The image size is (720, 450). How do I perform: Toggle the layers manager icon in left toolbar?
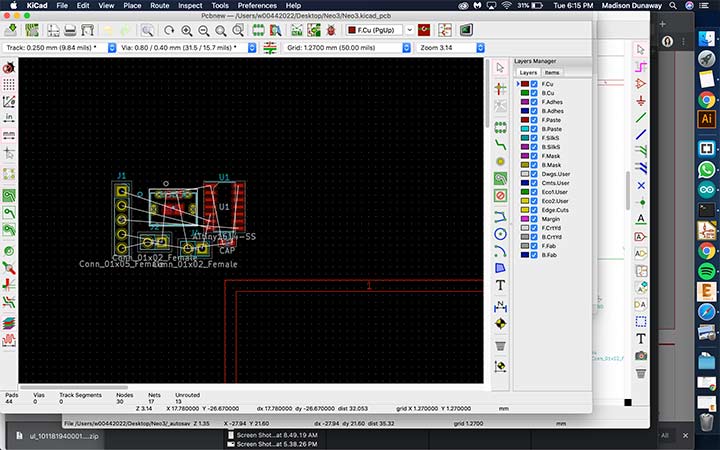click(x=9, y=323)
